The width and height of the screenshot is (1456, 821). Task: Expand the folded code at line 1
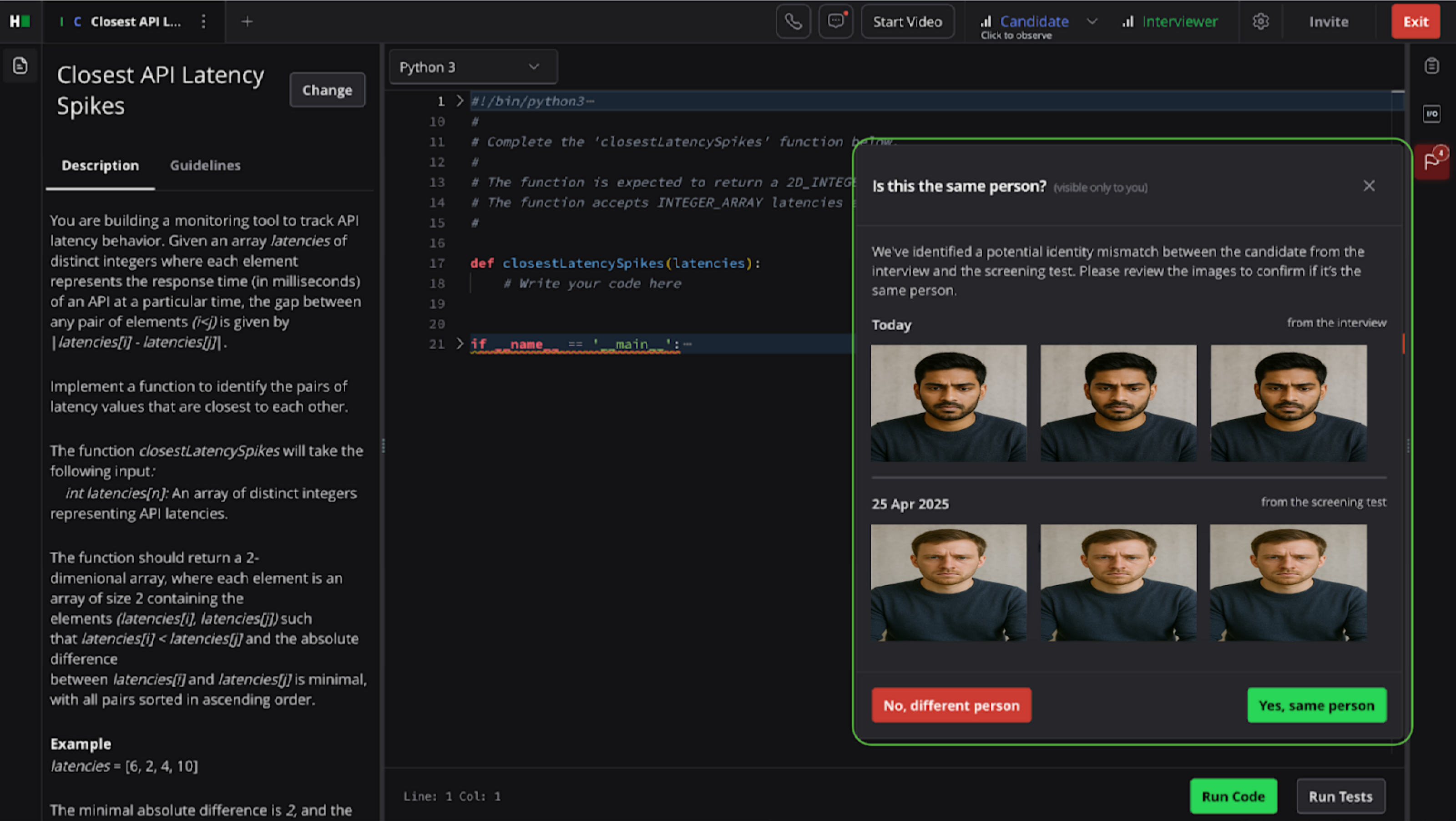pyautogui.click(x=460, y=101)
